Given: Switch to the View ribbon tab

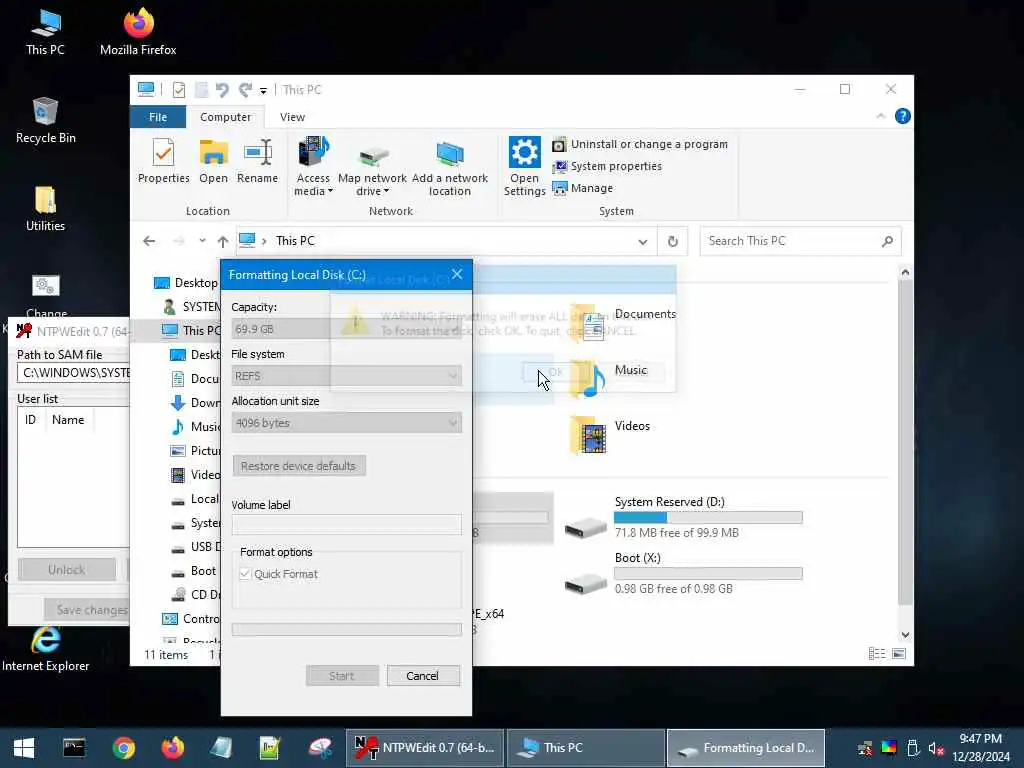Looking at the screenshot, I should pyautogui.click(x=292, y=117).
